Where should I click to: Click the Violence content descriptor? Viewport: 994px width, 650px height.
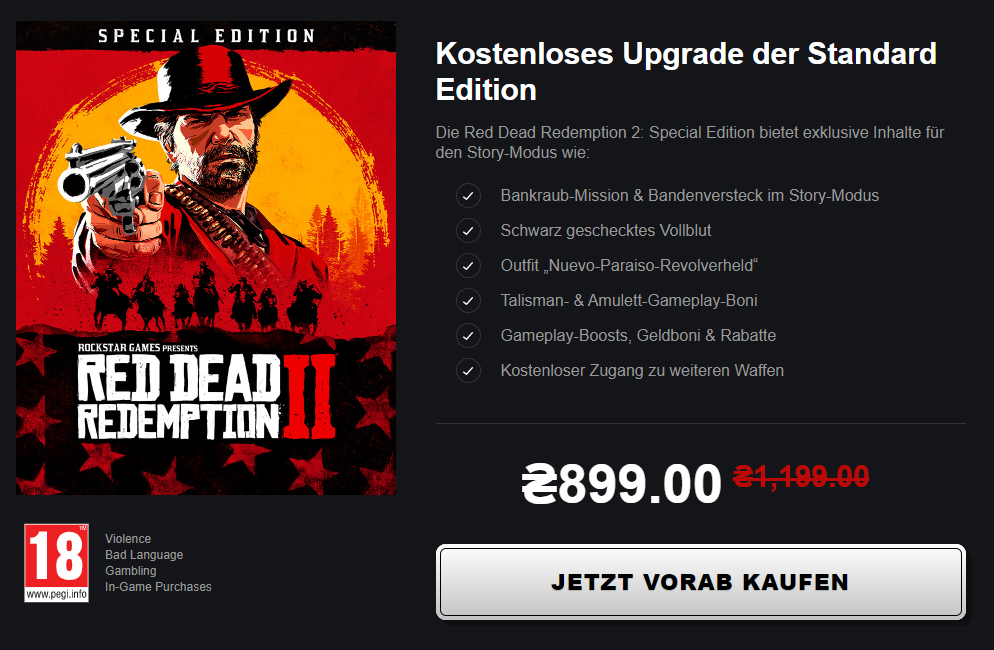point(128,538)
